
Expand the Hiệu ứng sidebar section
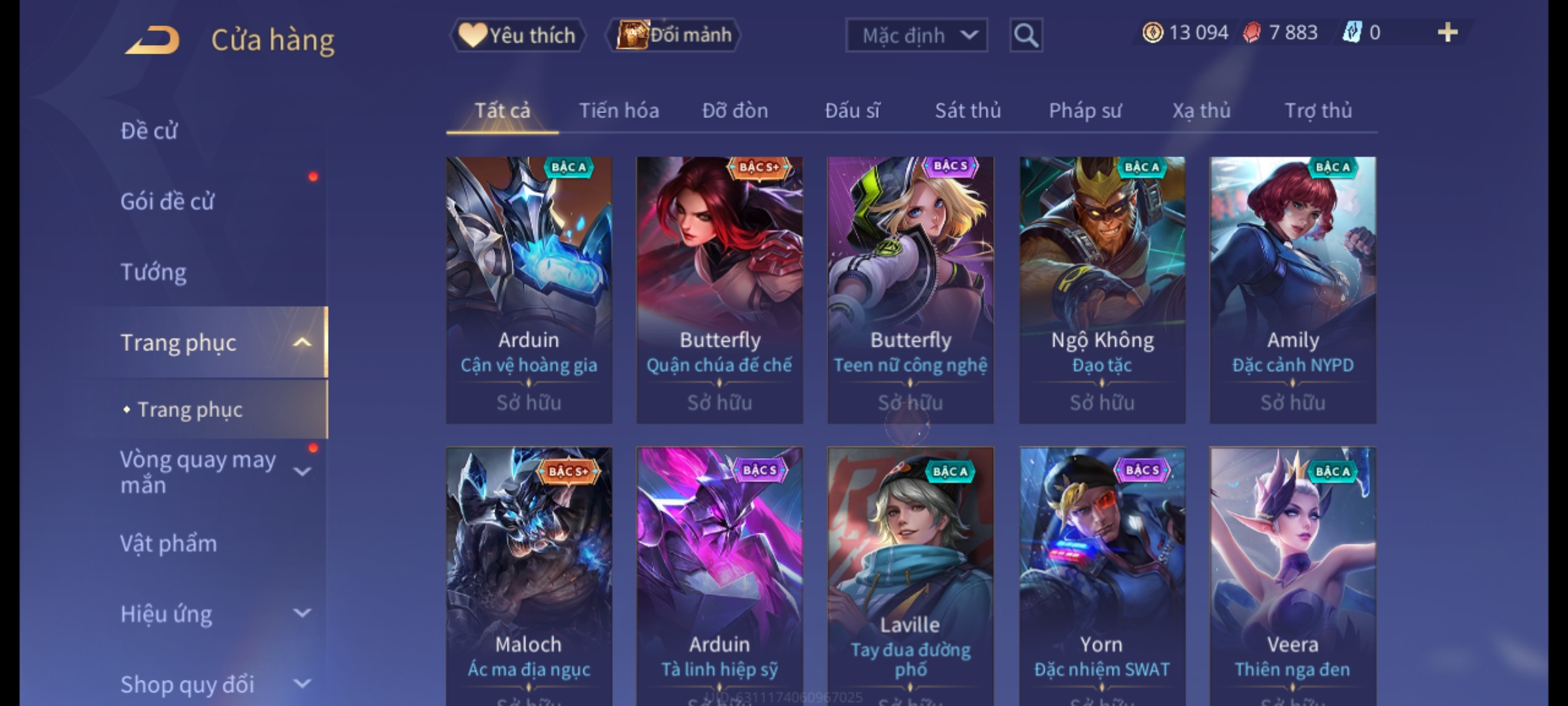(x=302, y=613)
